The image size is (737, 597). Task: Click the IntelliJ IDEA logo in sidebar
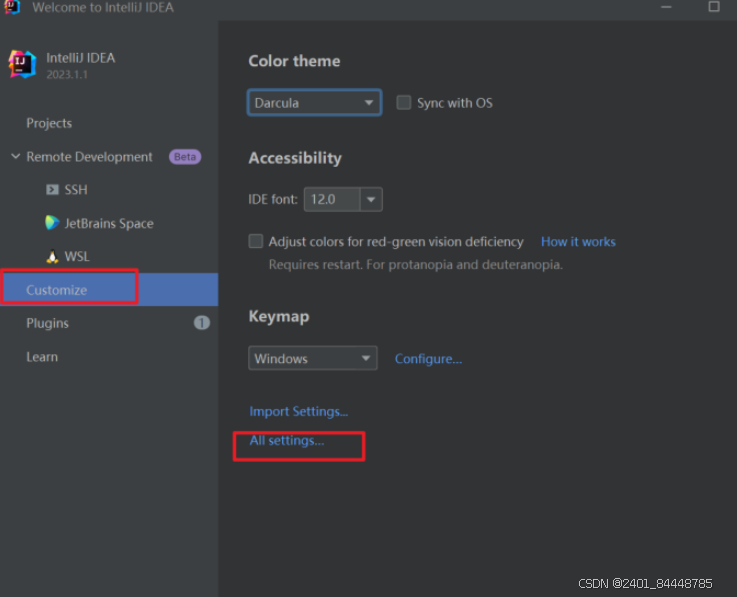pos(22,64)
